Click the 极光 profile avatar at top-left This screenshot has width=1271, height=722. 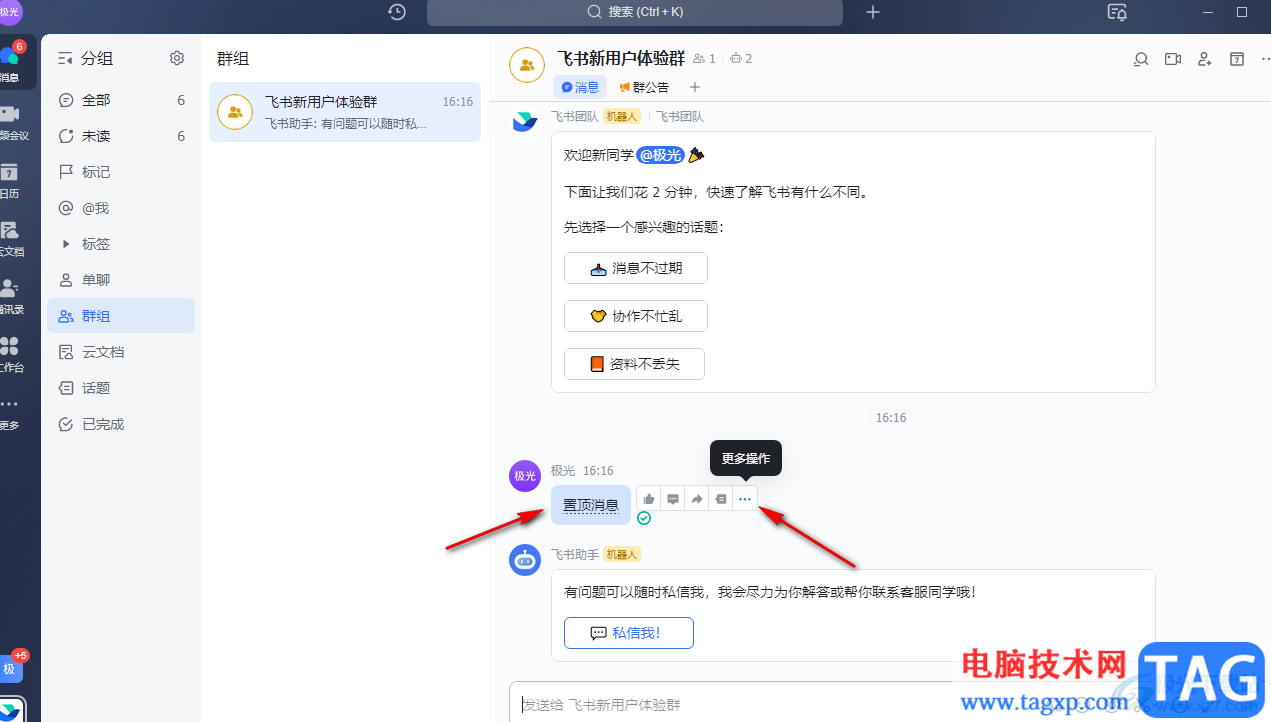(x=11, y=11)
